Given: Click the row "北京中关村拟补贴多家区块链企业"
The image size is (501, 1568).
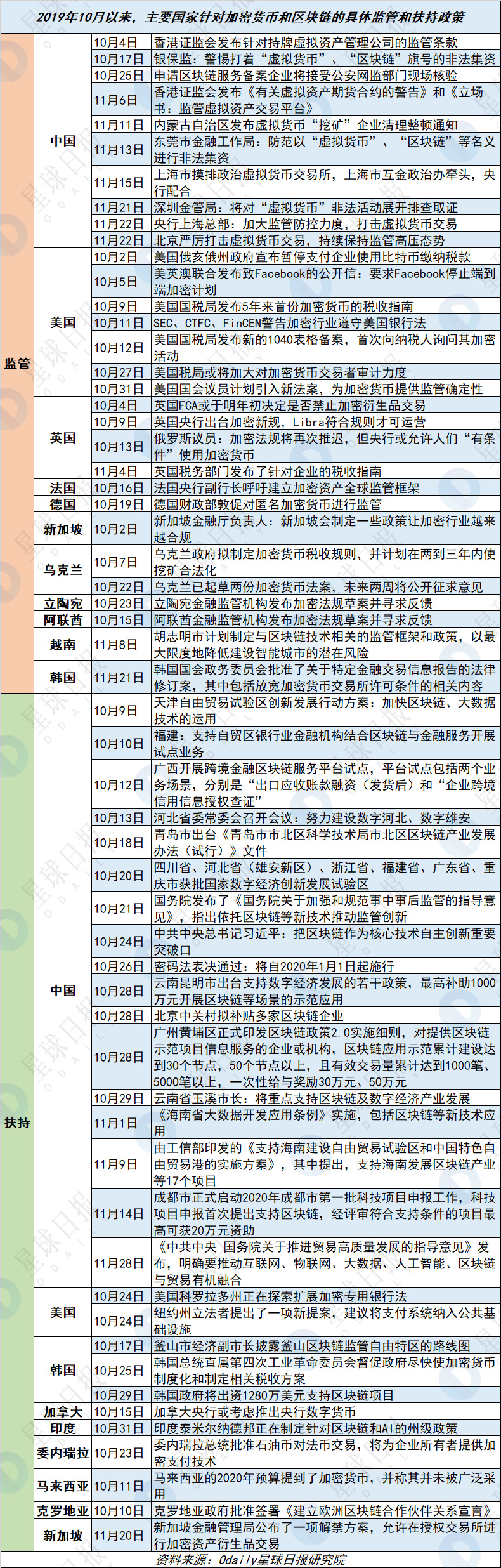Looking at the screenshot, I should (x=326, y=1016).
